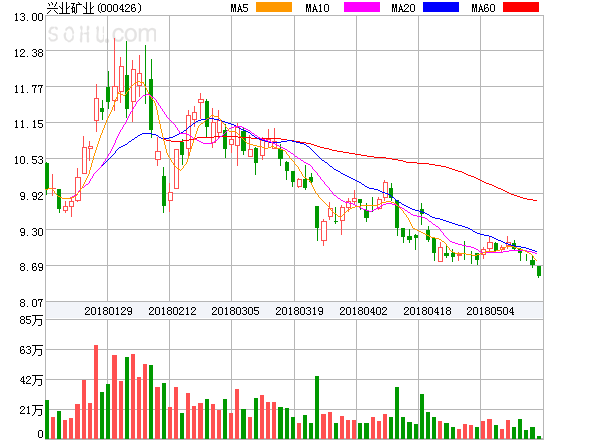Click the 20180129 date label
The width and height of the screenshot is (600, 440).
point(108,311)
